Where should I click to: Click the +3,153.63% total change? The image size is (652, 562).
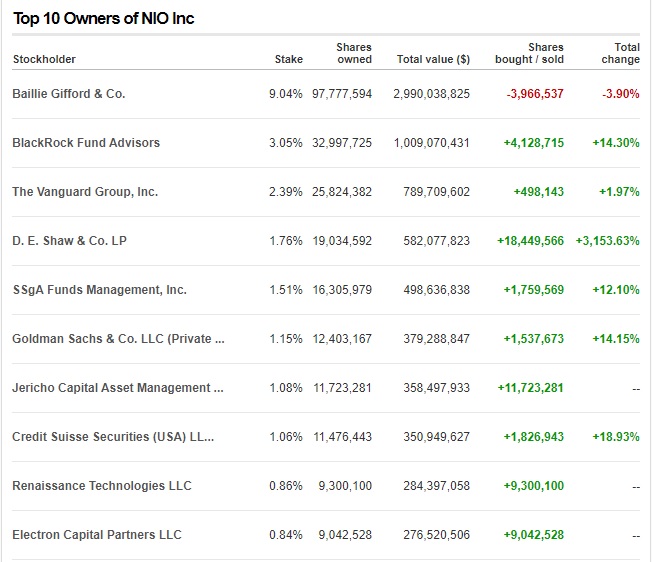[608, 241]
